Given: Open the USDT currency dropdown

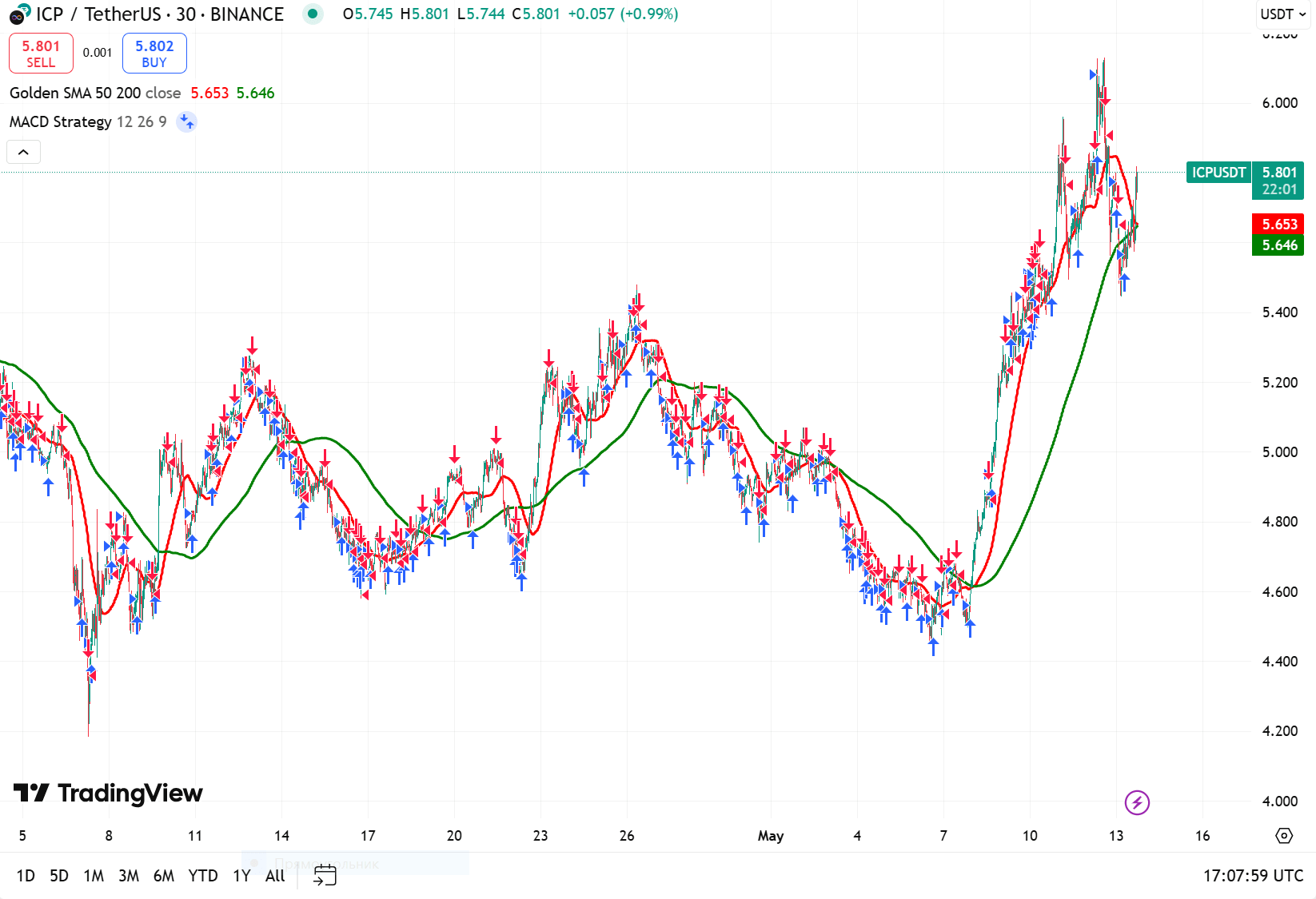Looking at the screenshot, I should pyautogui.click(x=1282, y=14).
